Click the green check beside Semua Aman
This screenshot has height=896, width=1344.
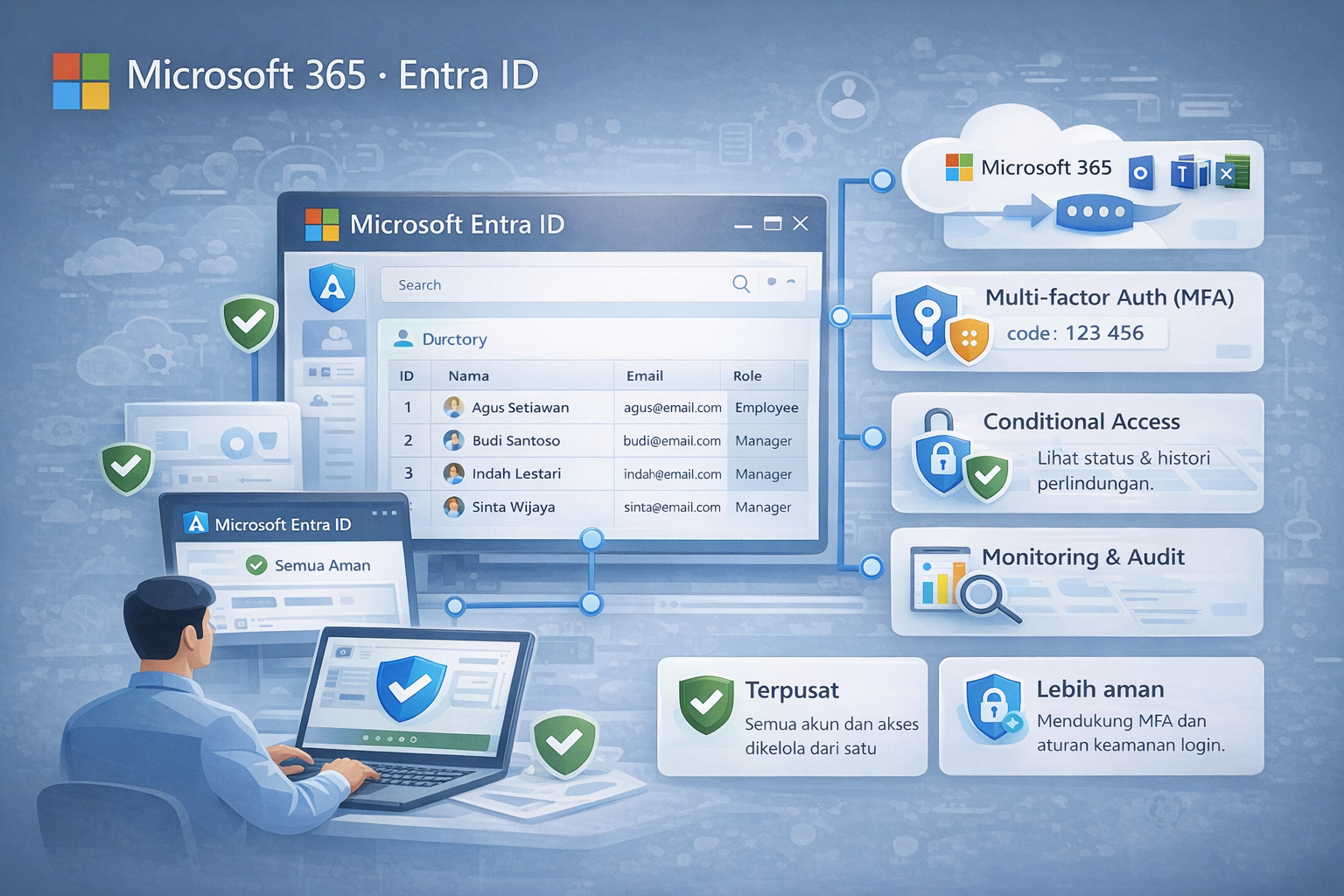tap(256, 565)
